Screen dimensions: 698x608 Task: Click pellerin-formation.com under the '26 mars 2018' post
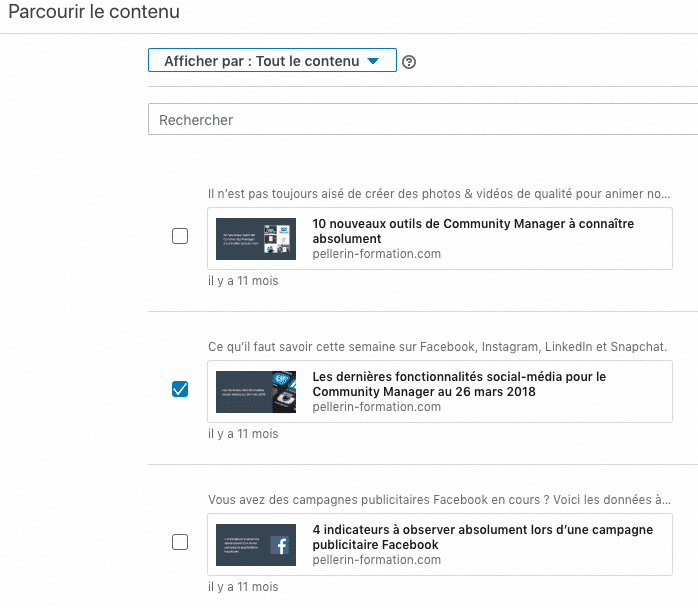tap(376, 407)
